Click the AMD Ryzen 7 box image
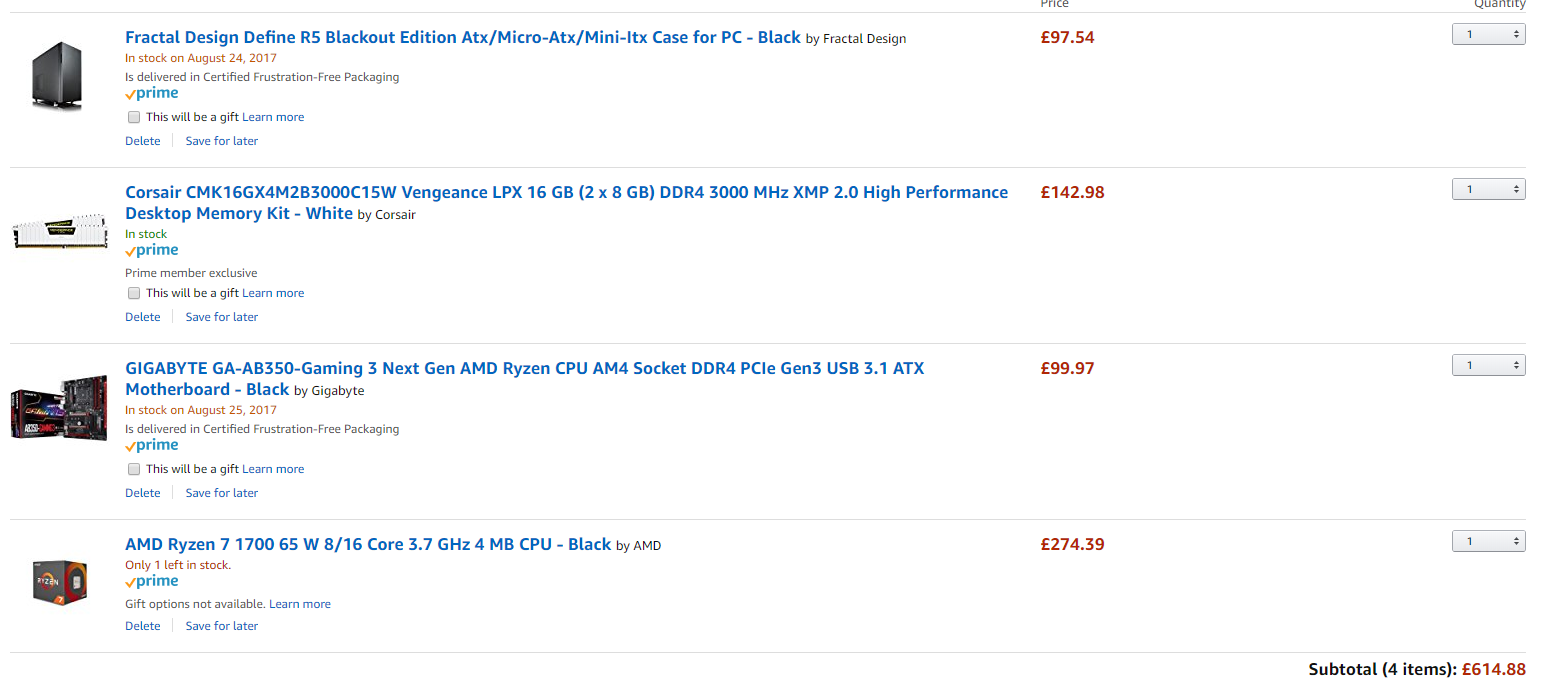 coord(60,582)
